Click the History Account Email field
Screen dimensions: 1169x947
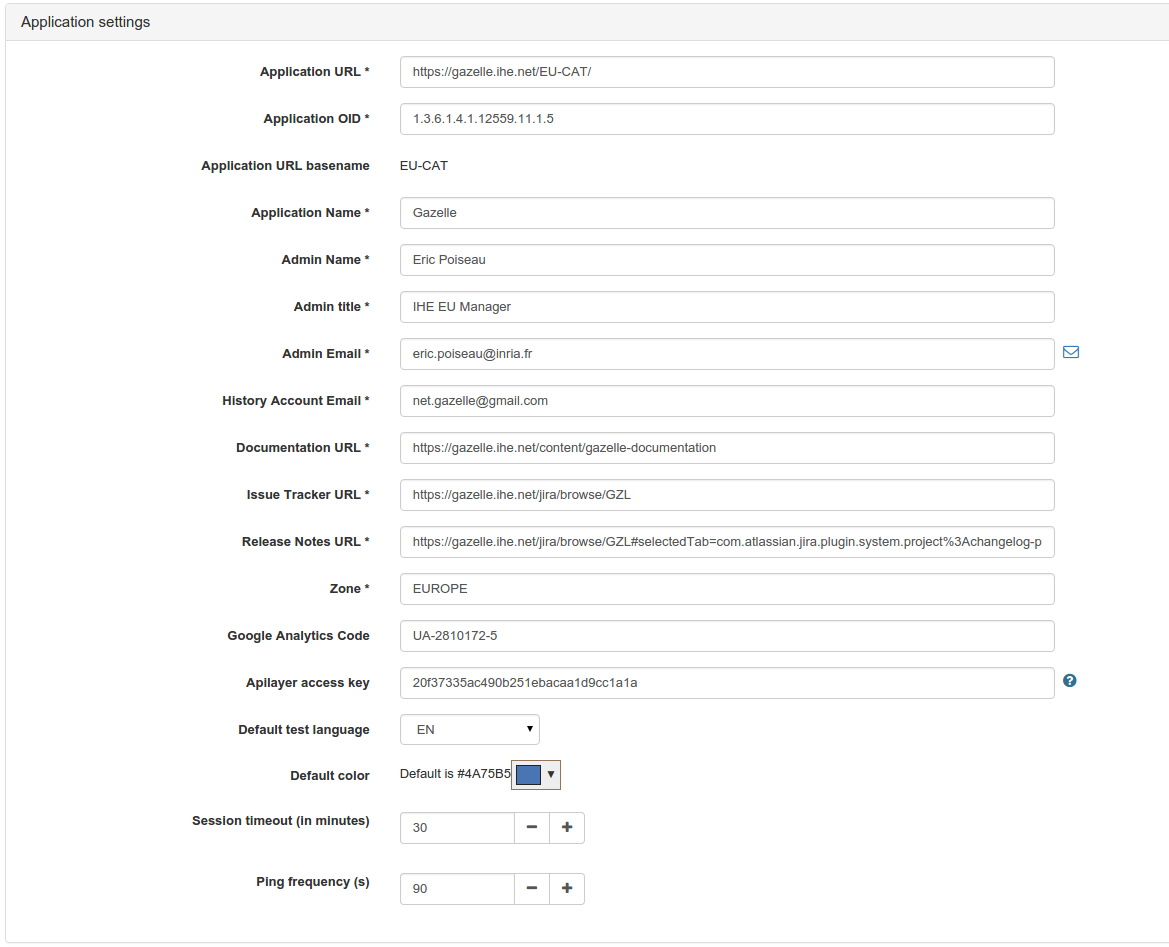tap(726, 401)
